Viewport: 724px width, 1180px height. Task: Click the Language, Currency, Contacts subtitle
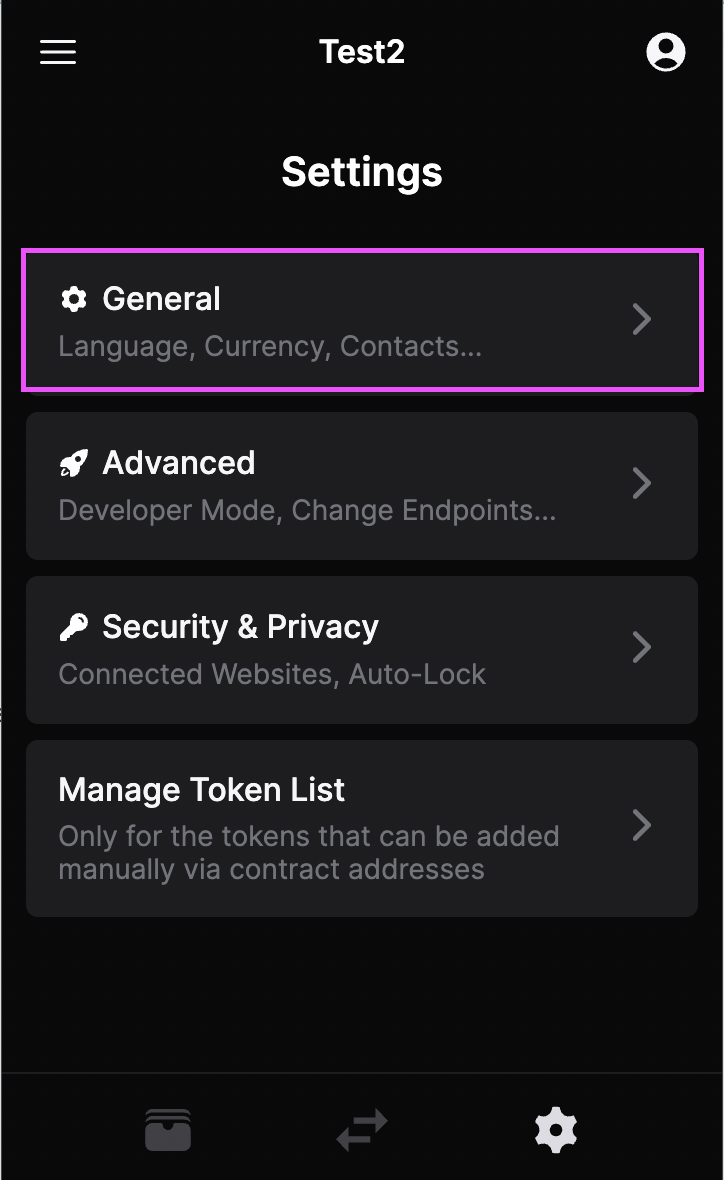tap(270, 347)
